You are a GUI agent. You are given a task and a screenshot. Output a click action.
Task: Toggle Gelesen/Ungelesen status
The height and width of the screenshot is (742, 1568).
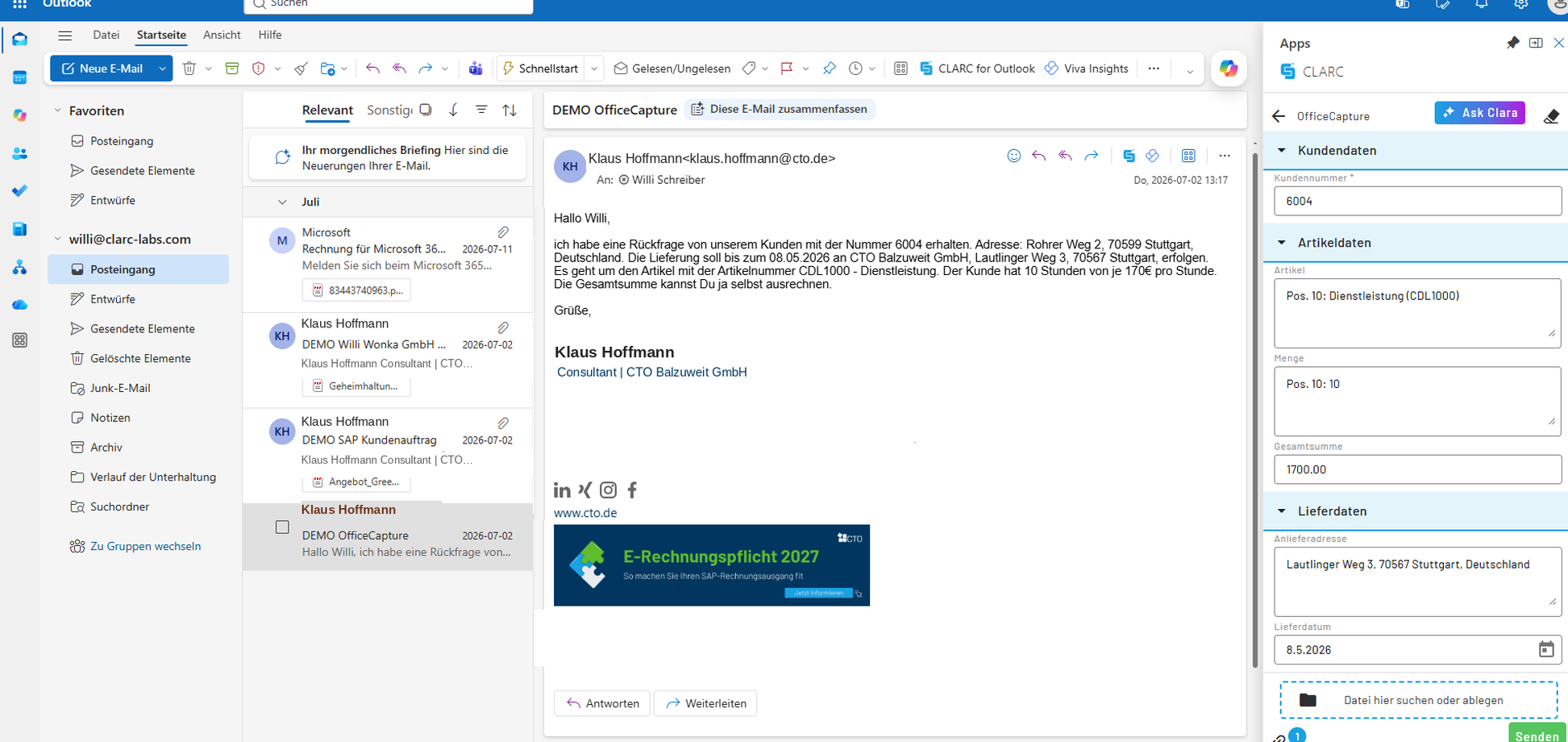click(672, 69)
